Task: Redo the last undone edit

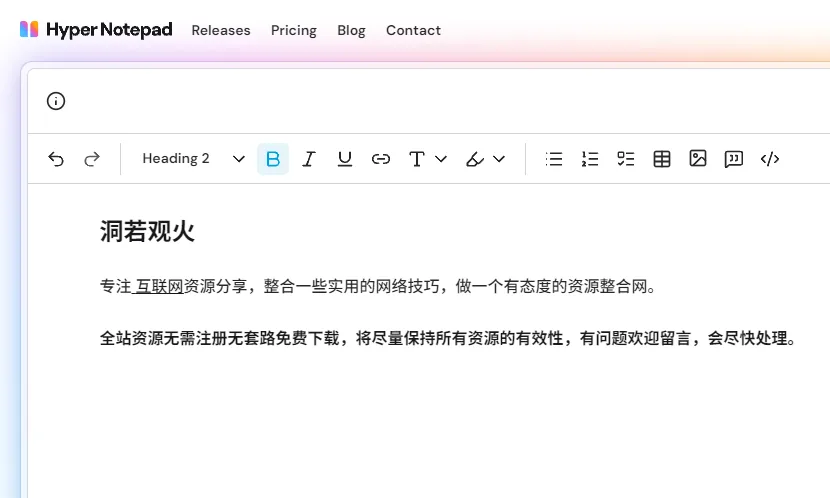Action: click(92, 159)
